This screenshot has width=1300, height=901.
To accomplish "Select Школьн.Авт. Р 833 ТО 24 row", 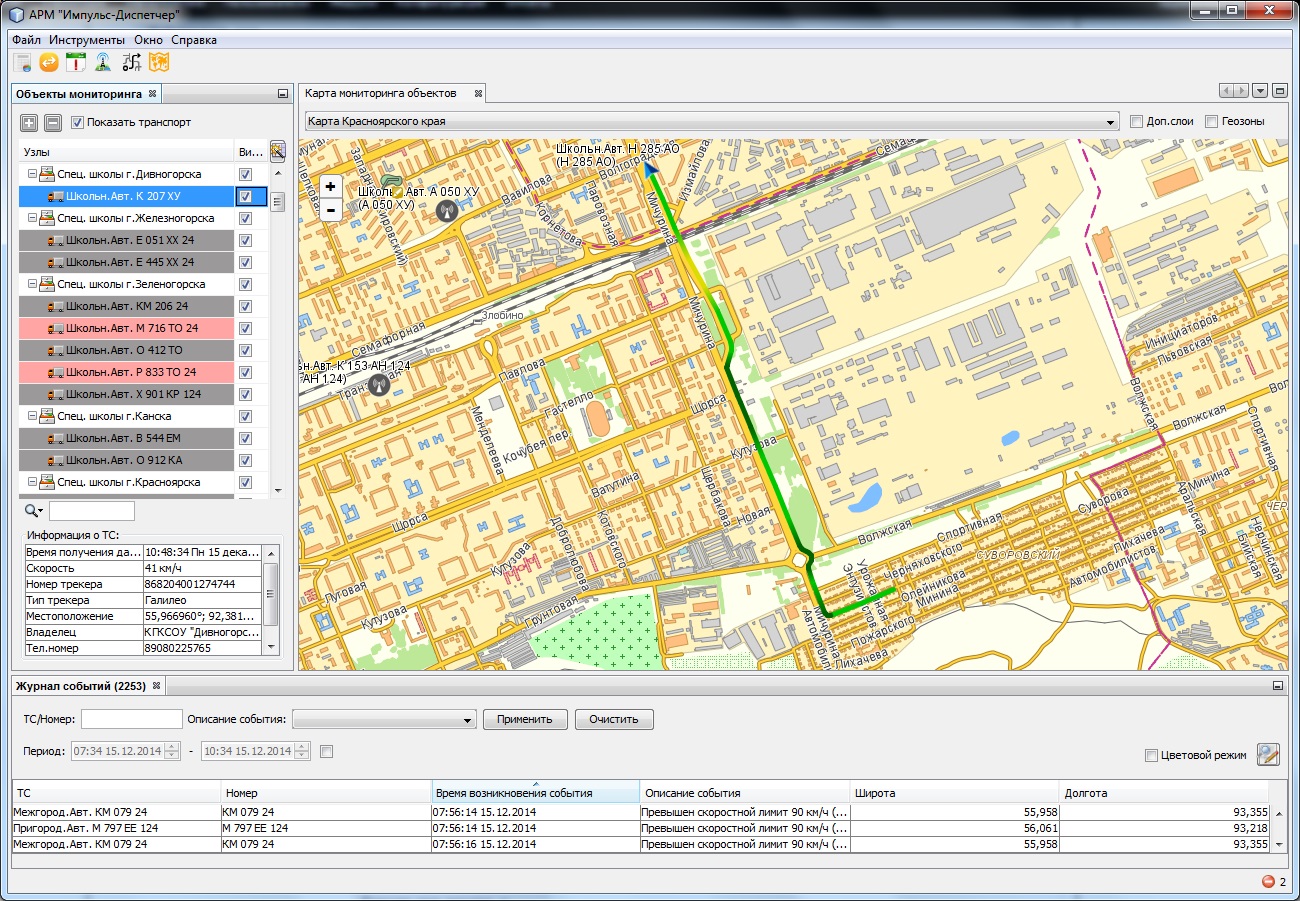I will click(126, 372).
